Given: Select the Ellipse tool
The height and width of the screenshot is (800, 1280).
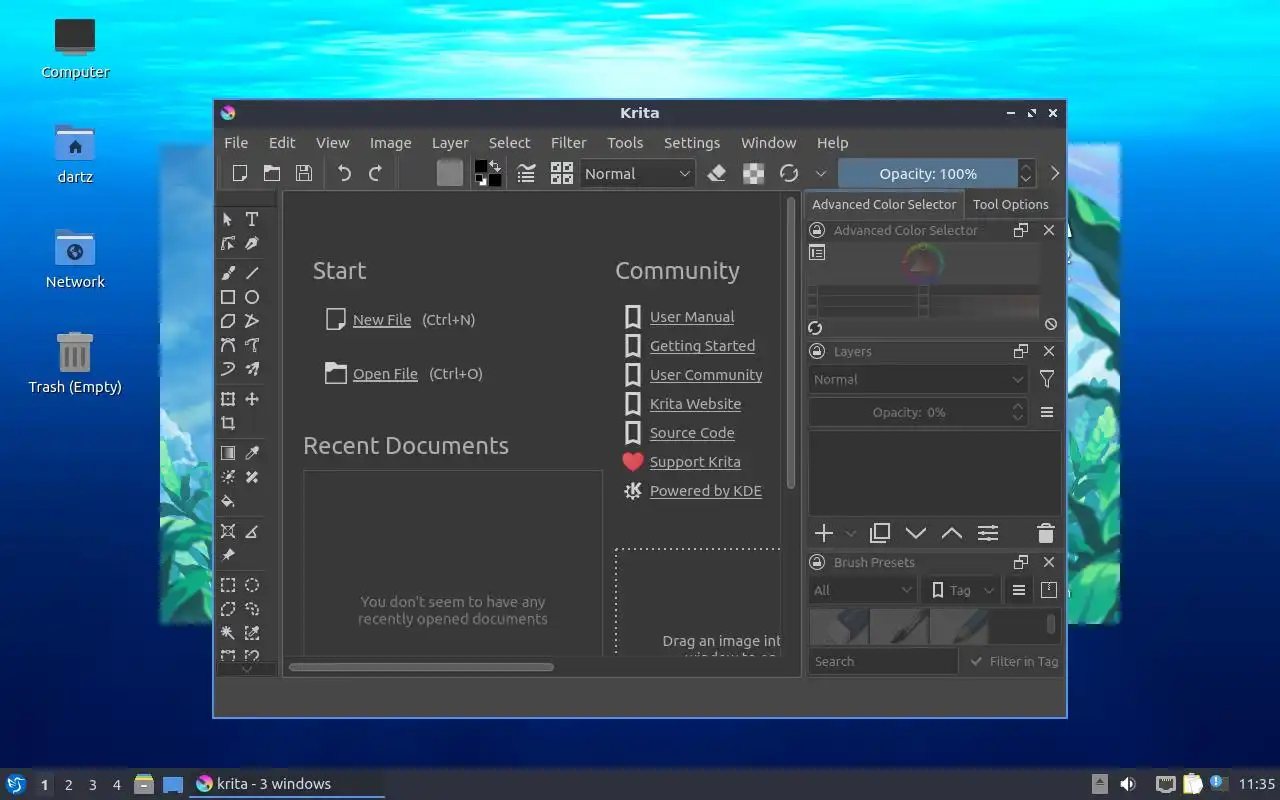Looking at the screenshot, I should pyautogui.click(x=252, y=297).
